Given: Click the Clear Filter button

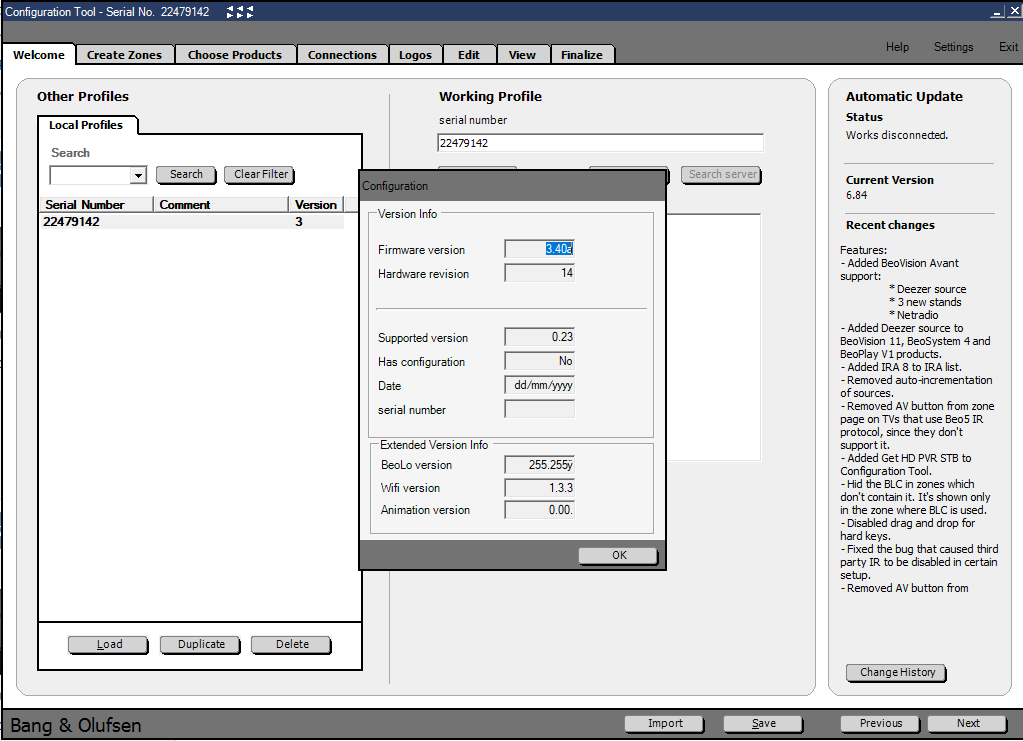Looking at the screenshot, I should (x=261, y=174).
